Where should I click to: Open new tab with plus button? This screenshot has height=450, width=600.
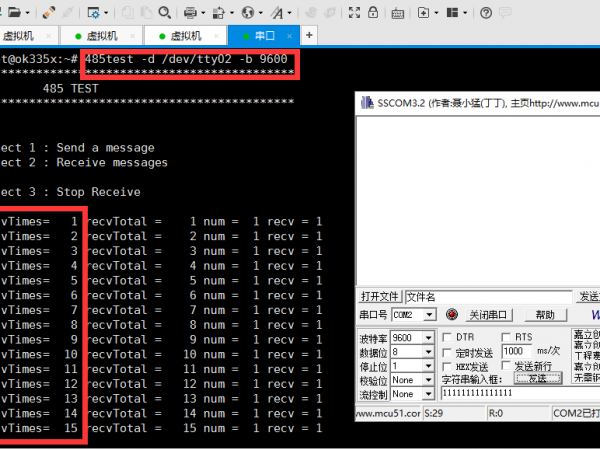(309, 35)
